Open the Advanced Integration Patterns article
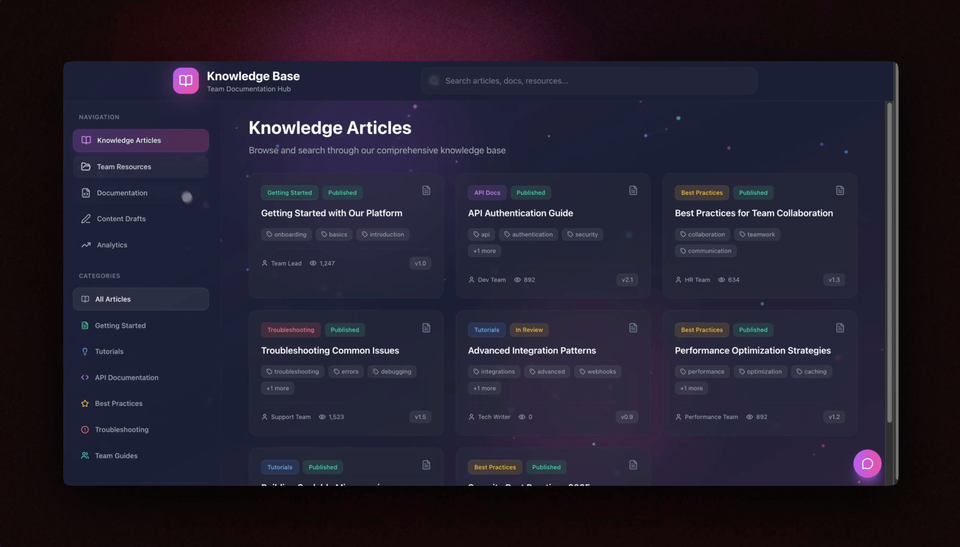 click(x=532, y=351)
